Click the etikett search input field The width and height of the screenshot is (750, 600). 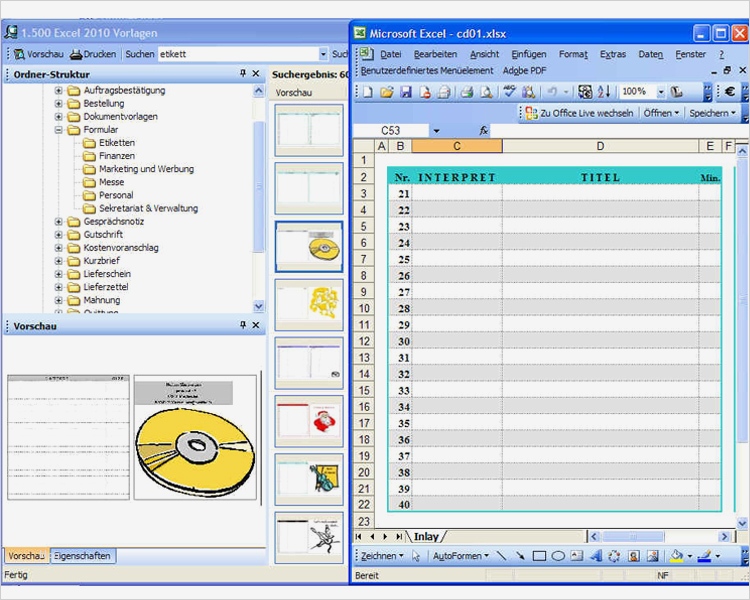pyautogui.click(x=238, y=54)
